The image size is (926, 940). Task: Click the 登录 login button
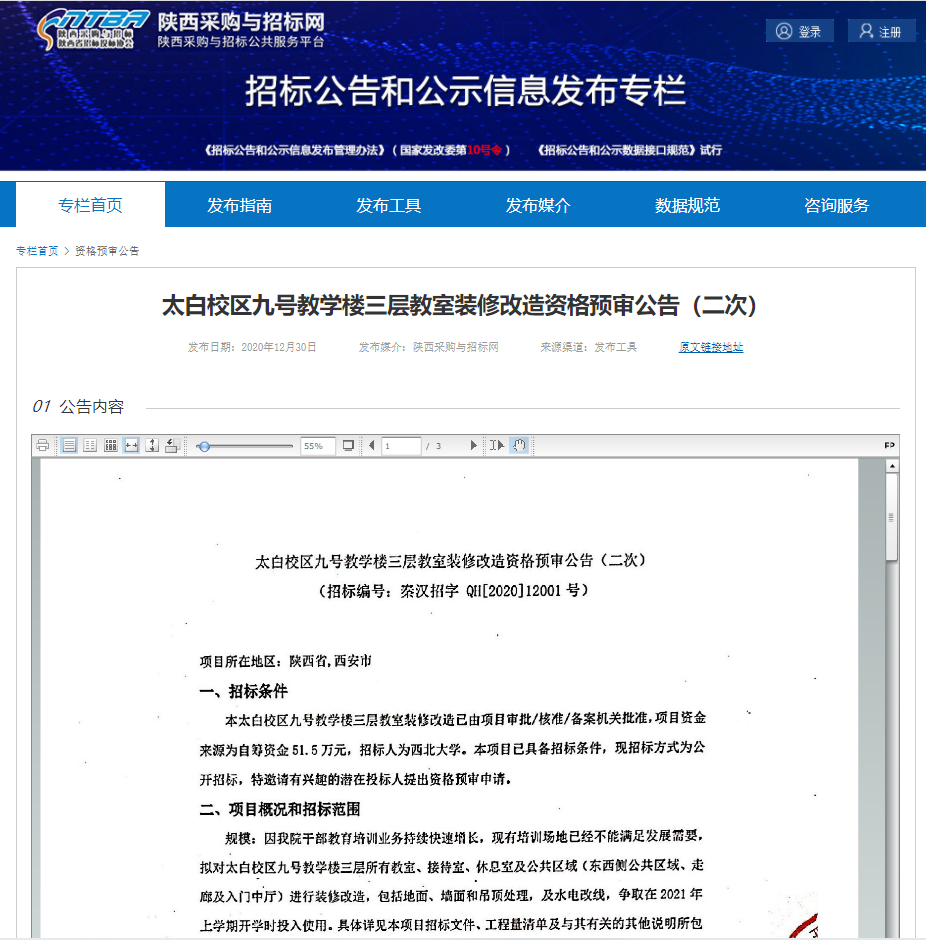click(x=799, y=31)
